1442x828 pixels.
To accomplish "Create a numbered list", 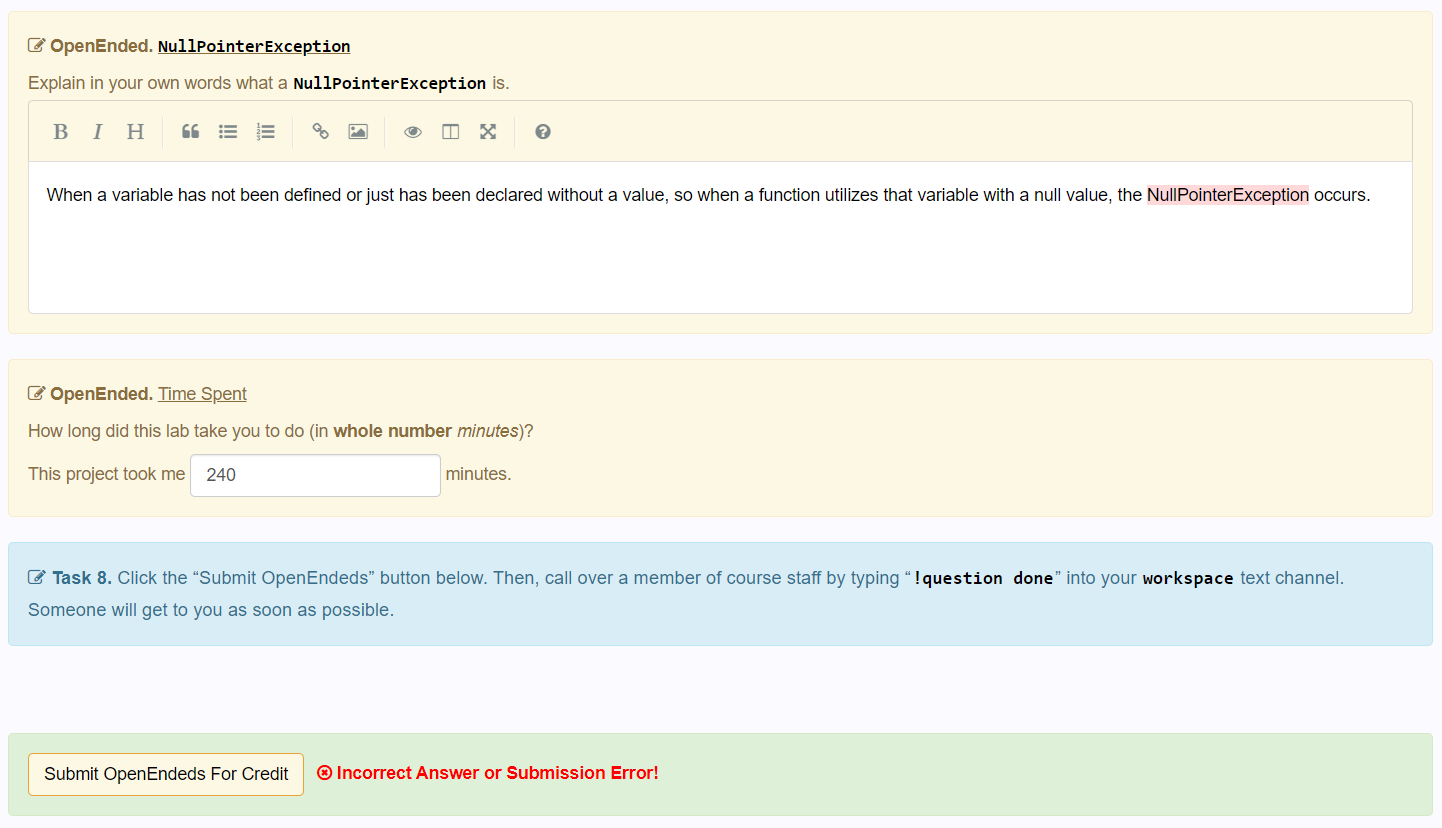I will coord(265,132).
